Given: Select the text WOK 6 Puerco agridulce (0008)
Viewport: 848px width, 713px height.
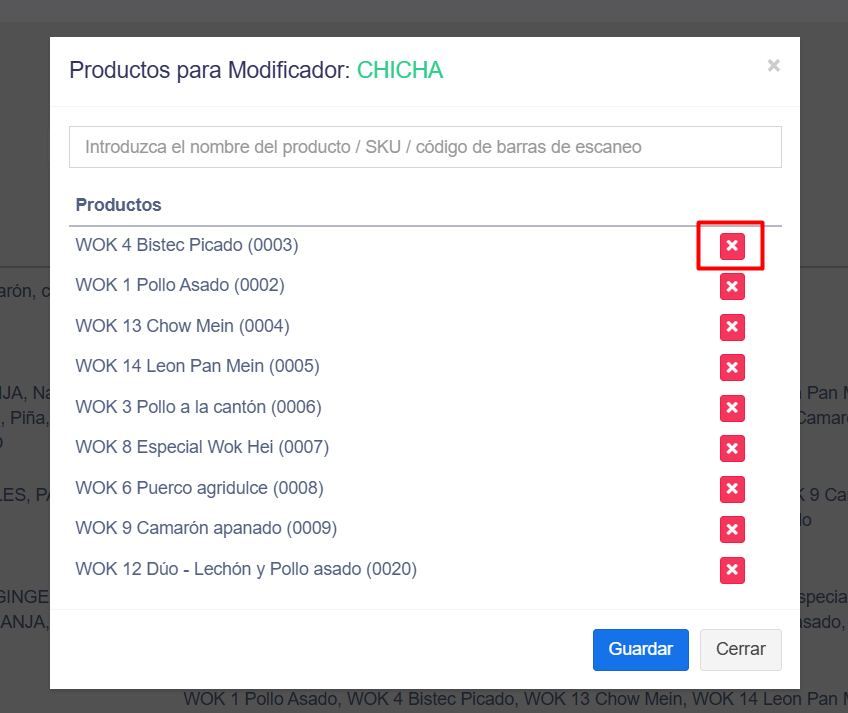Looking at the screenshot, I should click(200, 488).
